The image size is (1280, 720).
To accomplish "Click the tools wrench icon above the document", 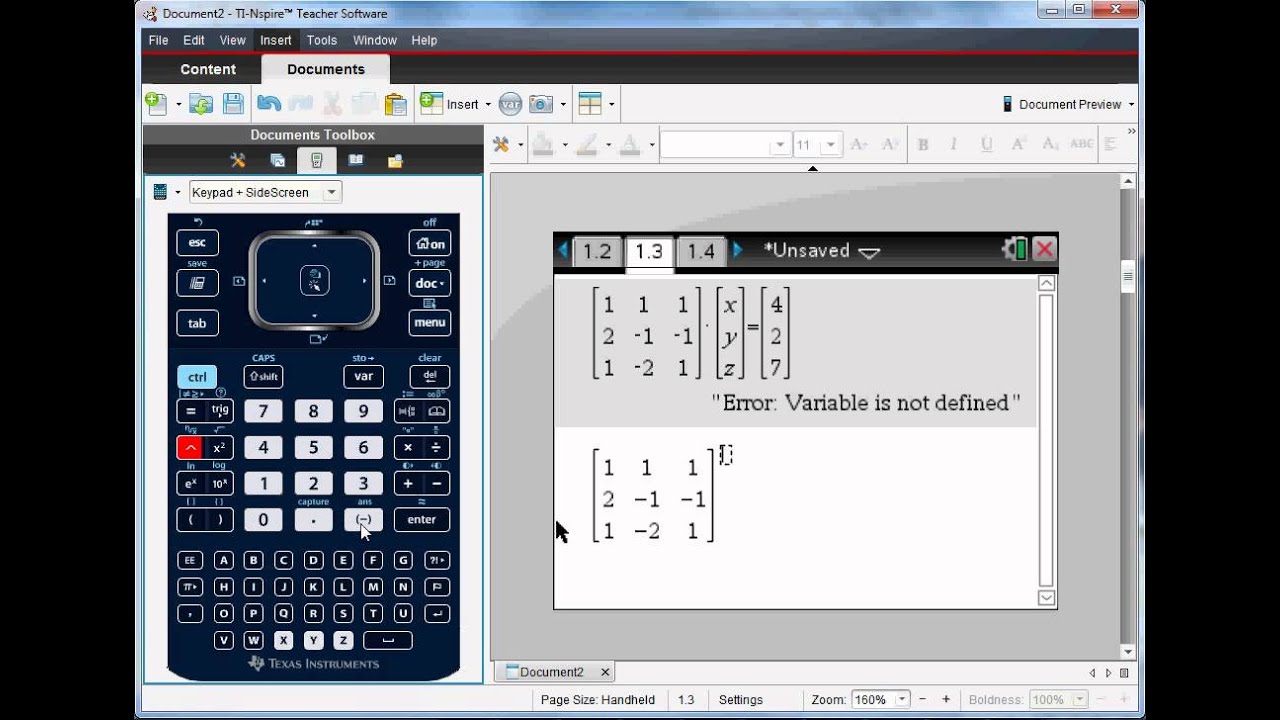I will (501, 145).
